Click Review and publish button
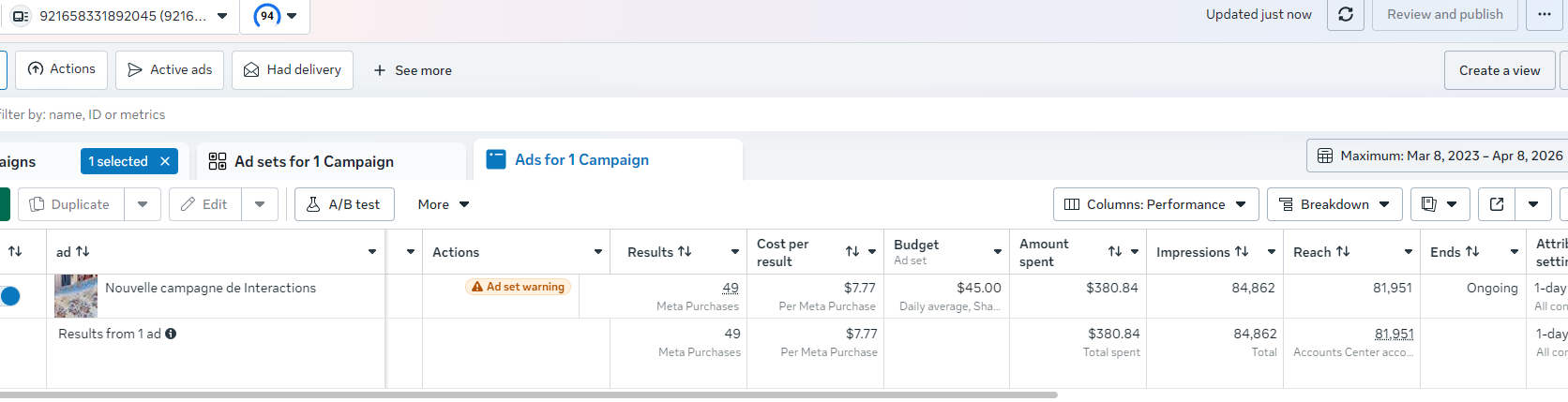Viewport: 1568px width, 402px height. coord(1444,15)
